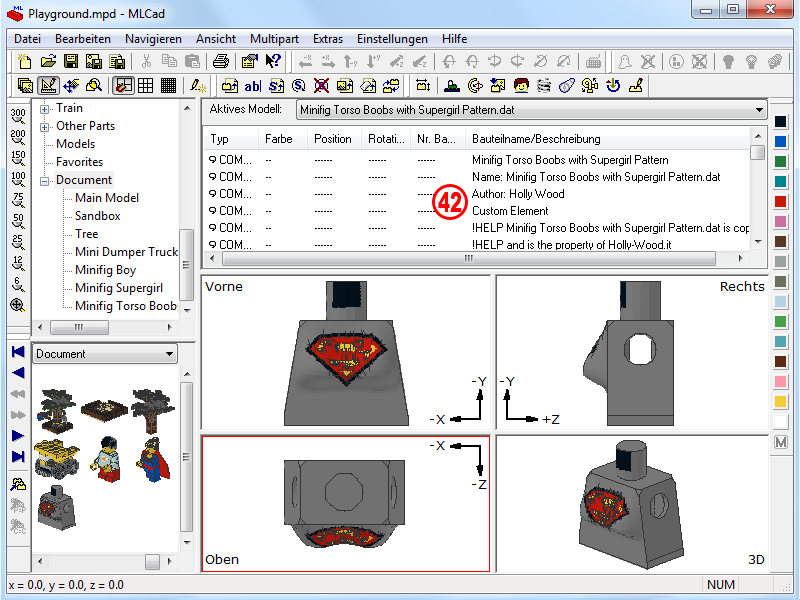Image resolution: width=800 pixels, height=600 pixels.
Task: Open the minifig generator face icon
Action: point(521,86)
